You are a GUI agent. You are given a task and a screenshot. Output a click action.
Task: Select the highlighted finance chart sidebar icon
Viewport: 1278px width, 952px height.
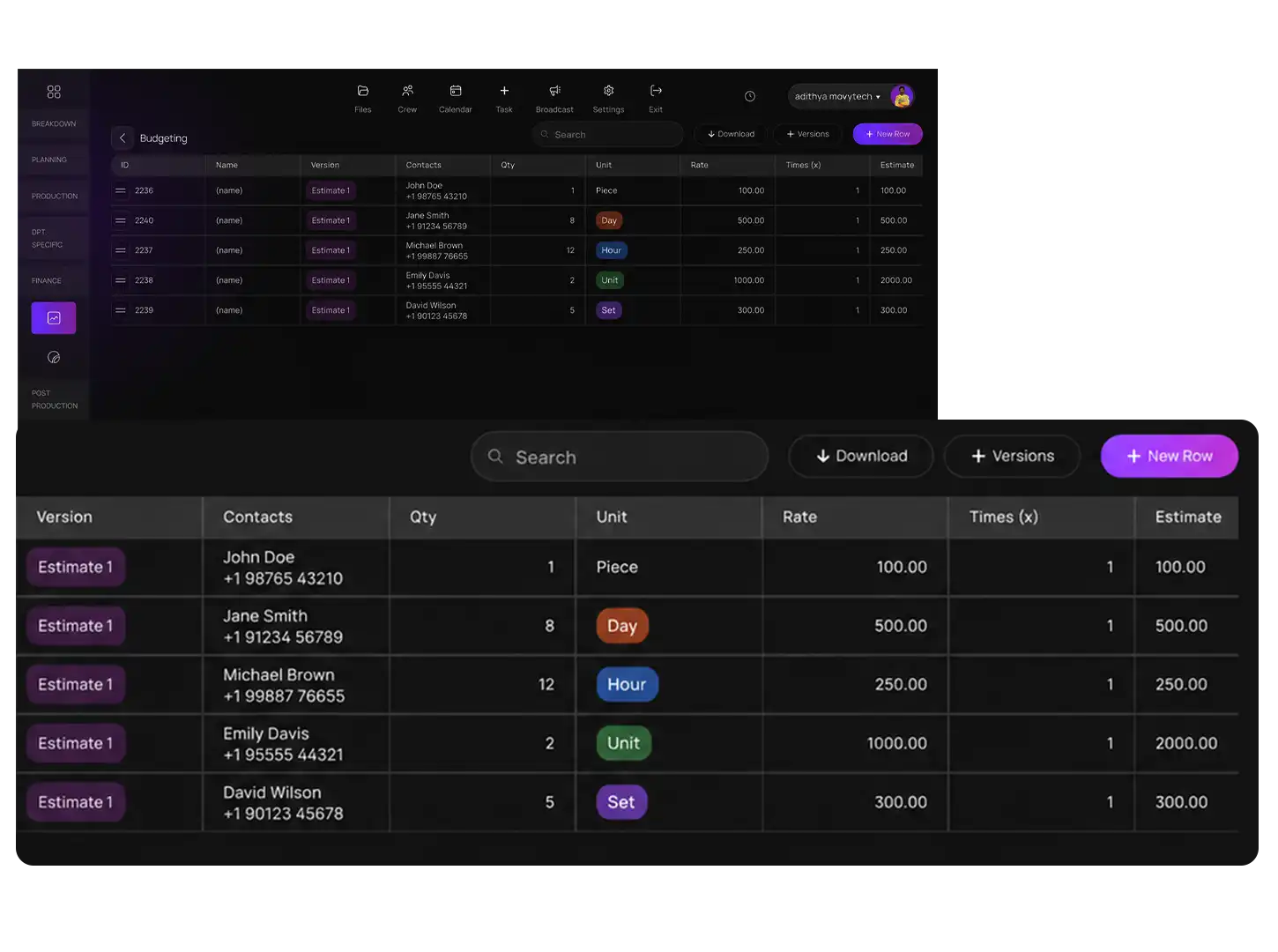click(54, 318)
